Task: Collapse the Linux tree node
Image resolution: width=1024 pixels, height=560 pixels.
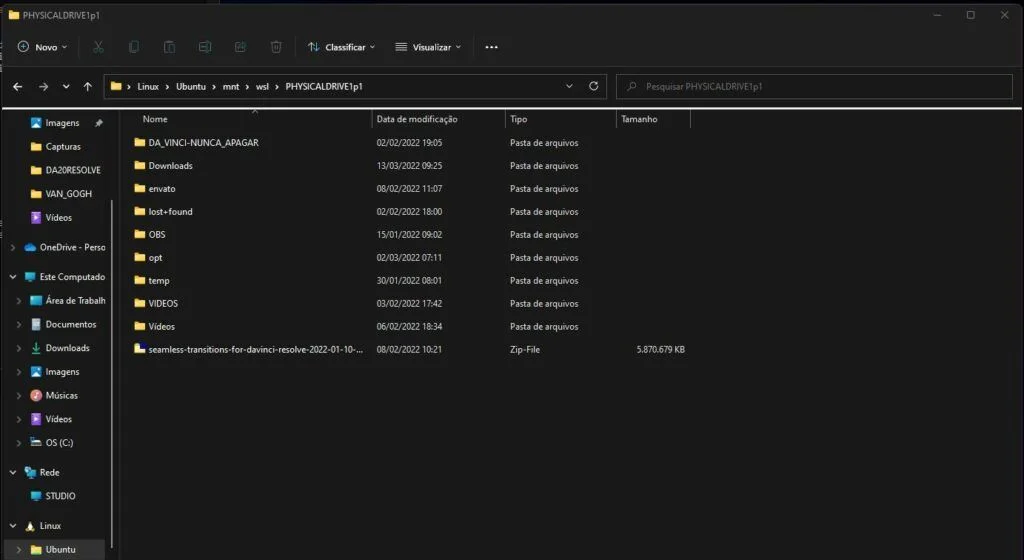Action: [x=12, y=525]
